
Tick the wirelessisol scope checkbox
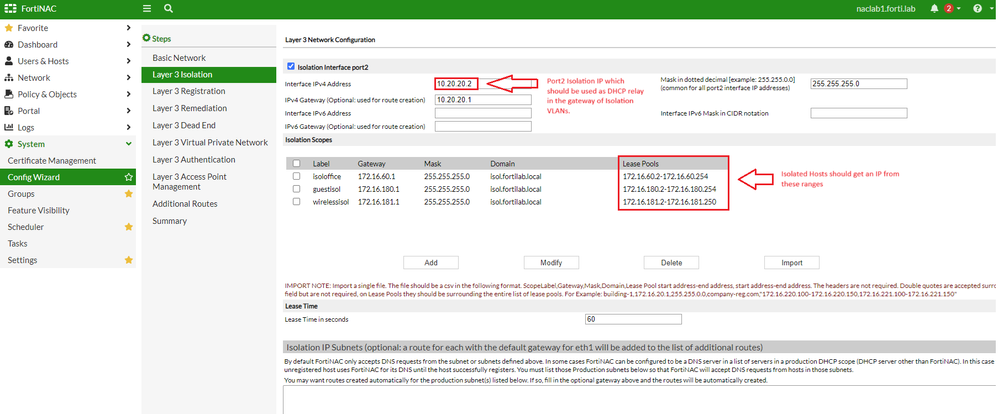click(x=297, y=202)
